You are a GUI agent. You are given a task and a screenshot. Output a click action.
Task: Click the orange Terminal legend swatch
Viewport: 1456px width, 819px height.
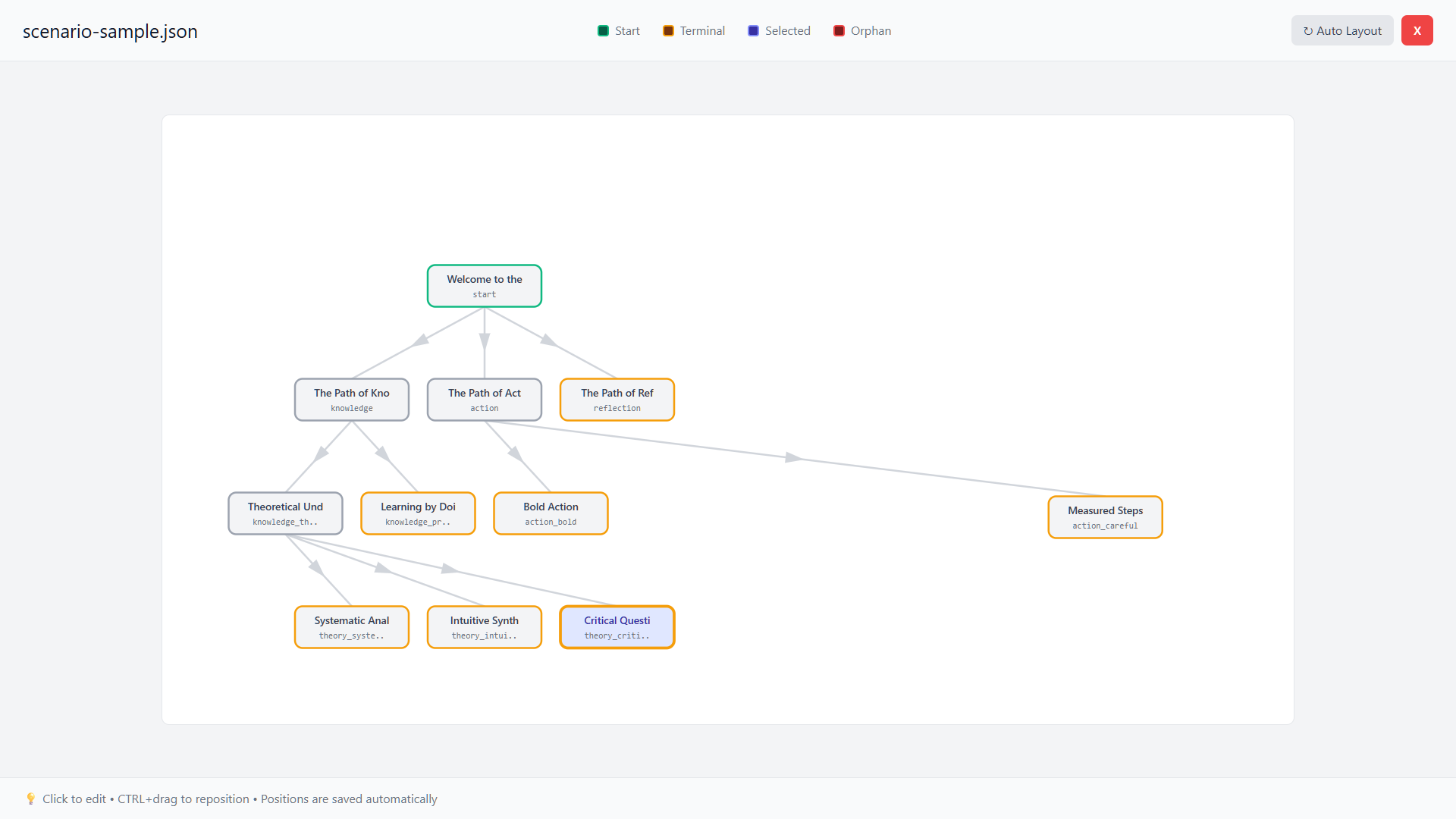(668, 31)
